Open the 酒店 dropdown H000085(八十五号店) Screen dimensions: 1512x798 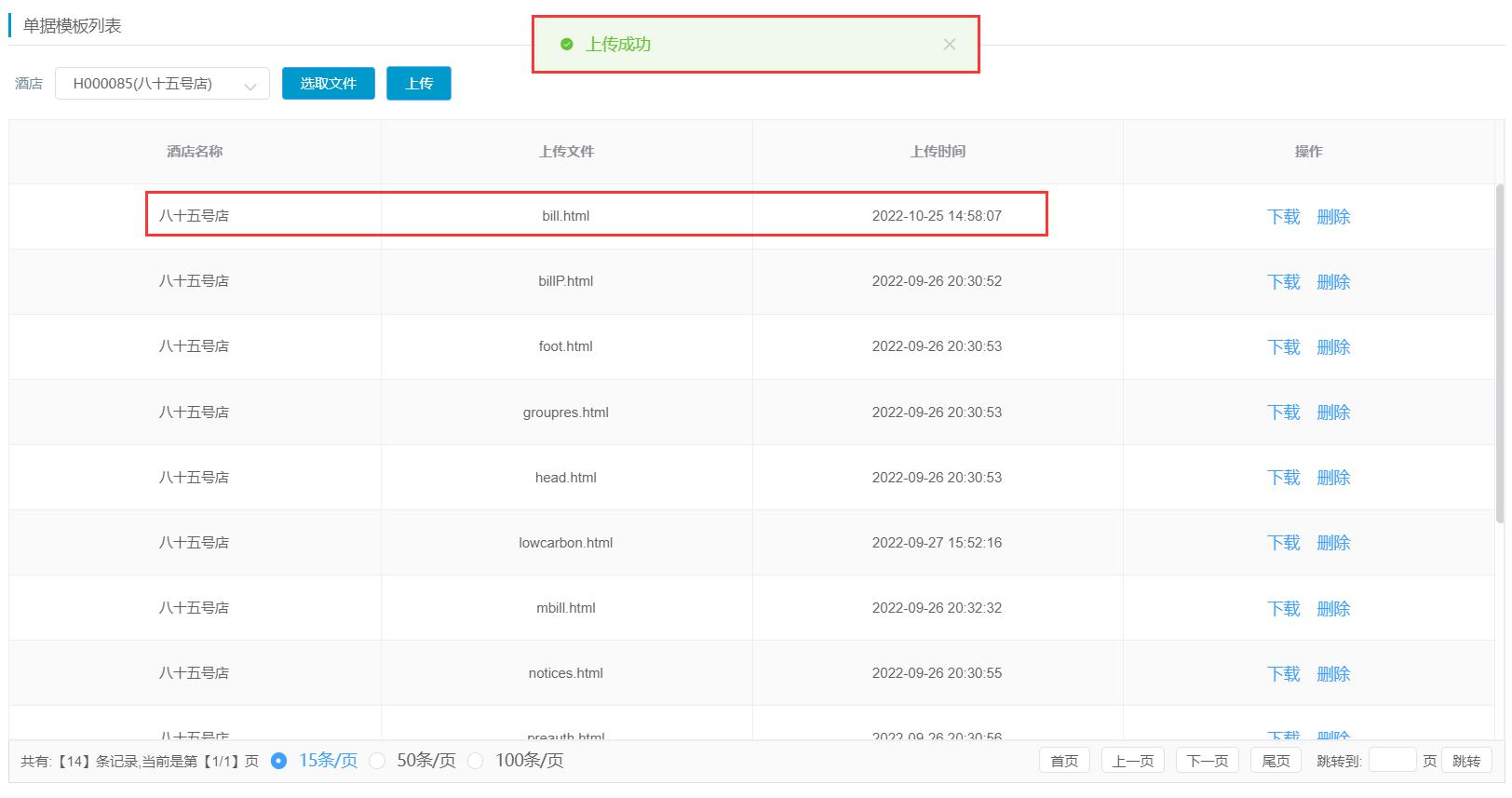coord(162,84)
